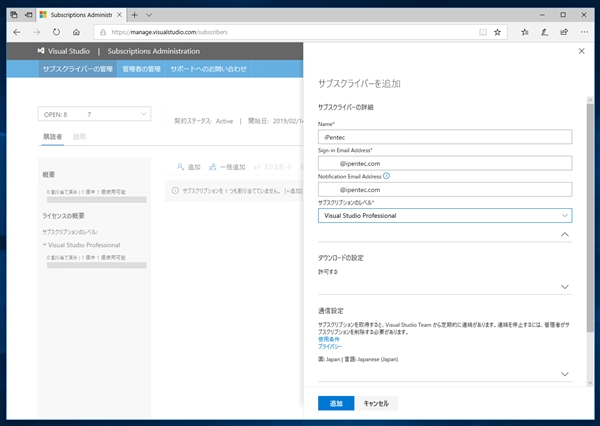Switch to the 説明 tab
The height and width of the screenshot is (426, 600).
coord(80,137)
